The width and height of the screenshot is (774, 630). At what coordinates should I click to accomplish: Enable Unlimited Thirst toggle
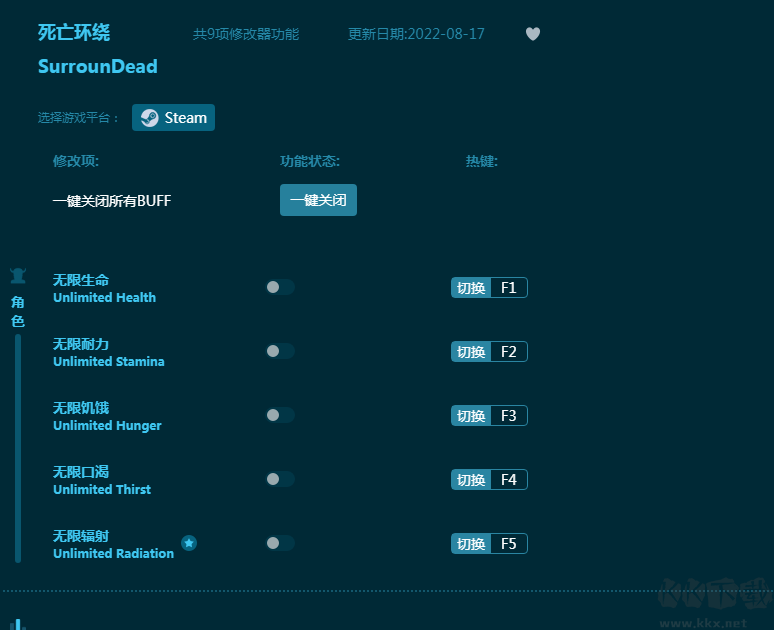(280, 479)
